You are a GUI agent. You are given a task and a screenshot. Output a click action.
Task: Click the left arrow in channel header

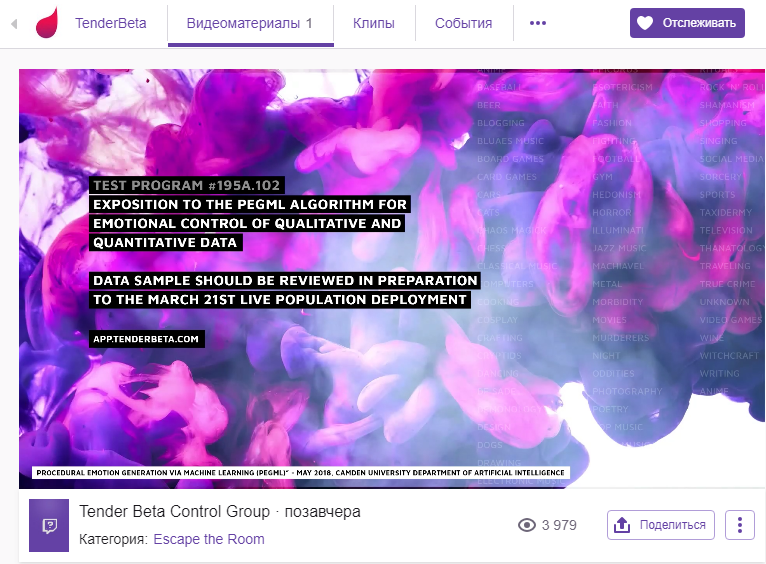14,23
